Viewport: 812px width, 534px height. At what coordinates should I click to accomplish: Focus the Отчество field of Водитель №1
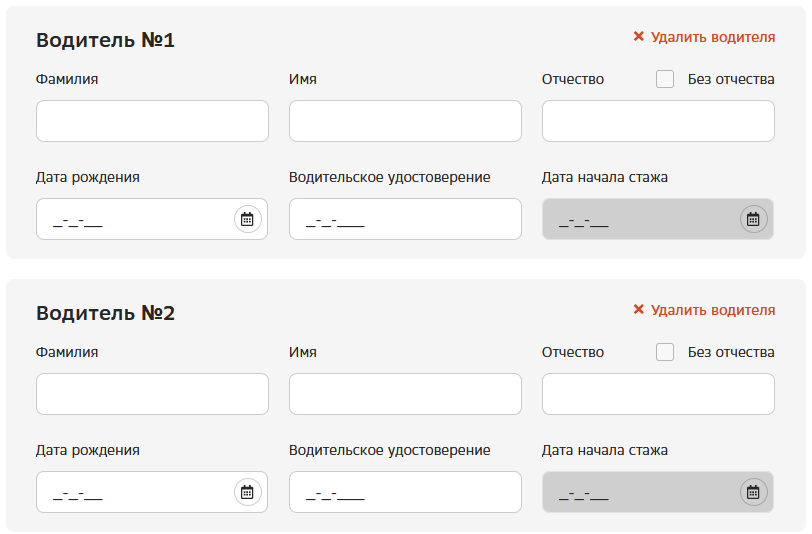[658, 121]
